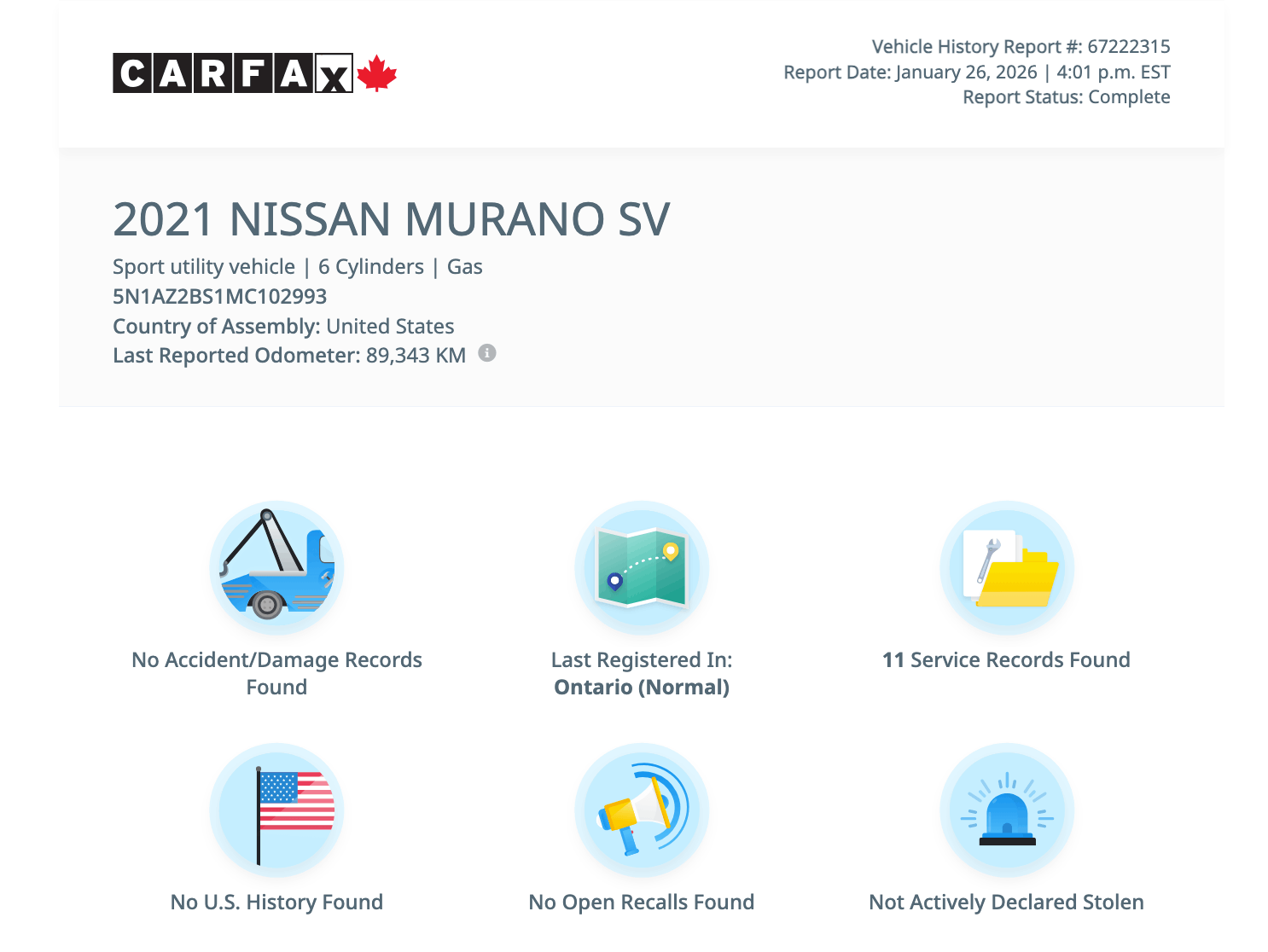Select No Open Recalls Found label
This screenshot has height=952, width=1268.
tap(642, 903)
